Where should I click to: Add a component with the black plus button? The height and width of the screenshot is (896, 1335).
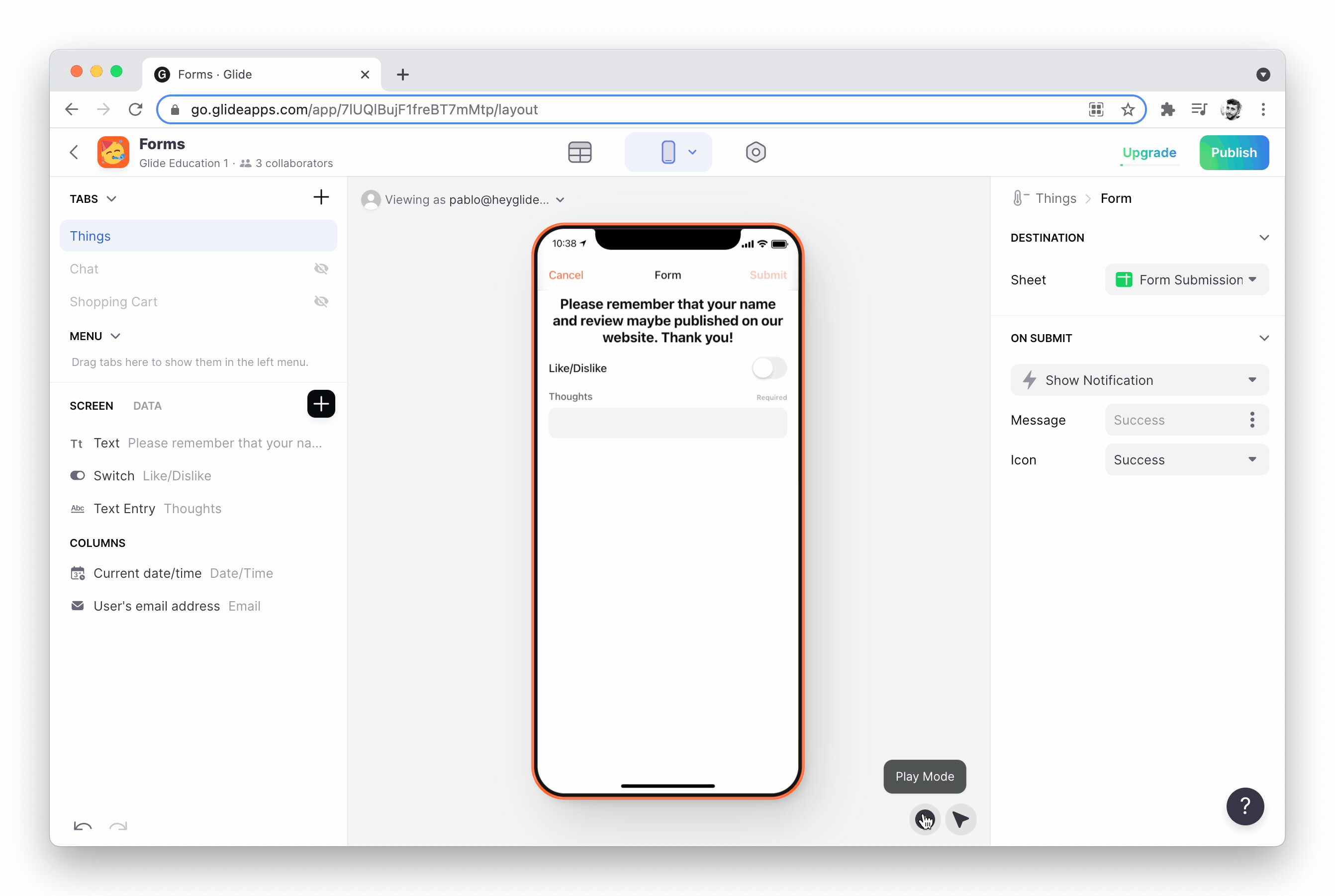click(x=321, y=405)
